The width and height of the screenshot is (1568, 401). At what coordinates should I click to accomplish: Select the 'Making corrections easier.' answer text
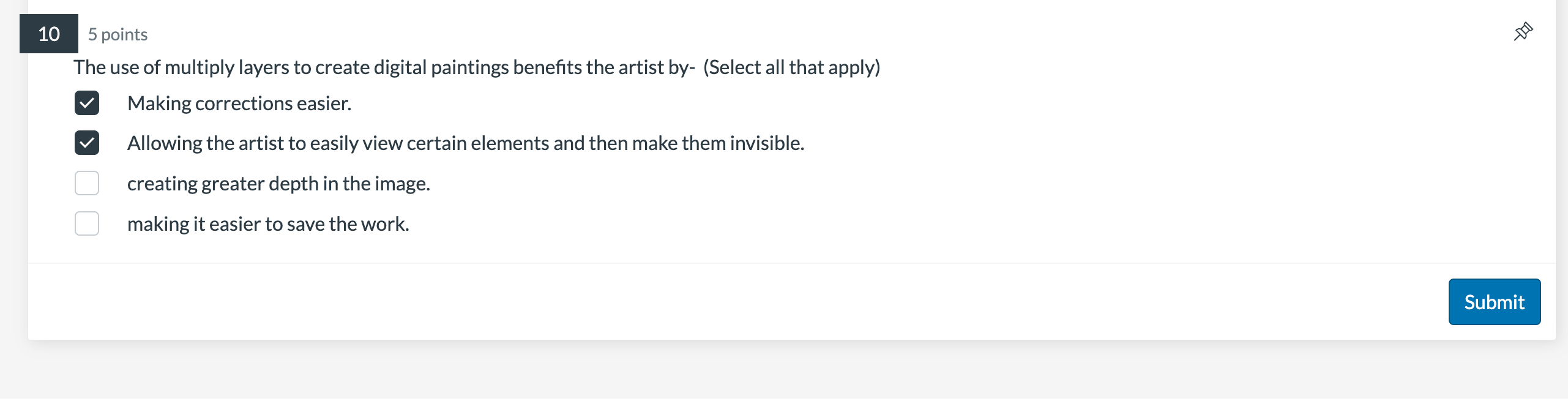[239, 103]
